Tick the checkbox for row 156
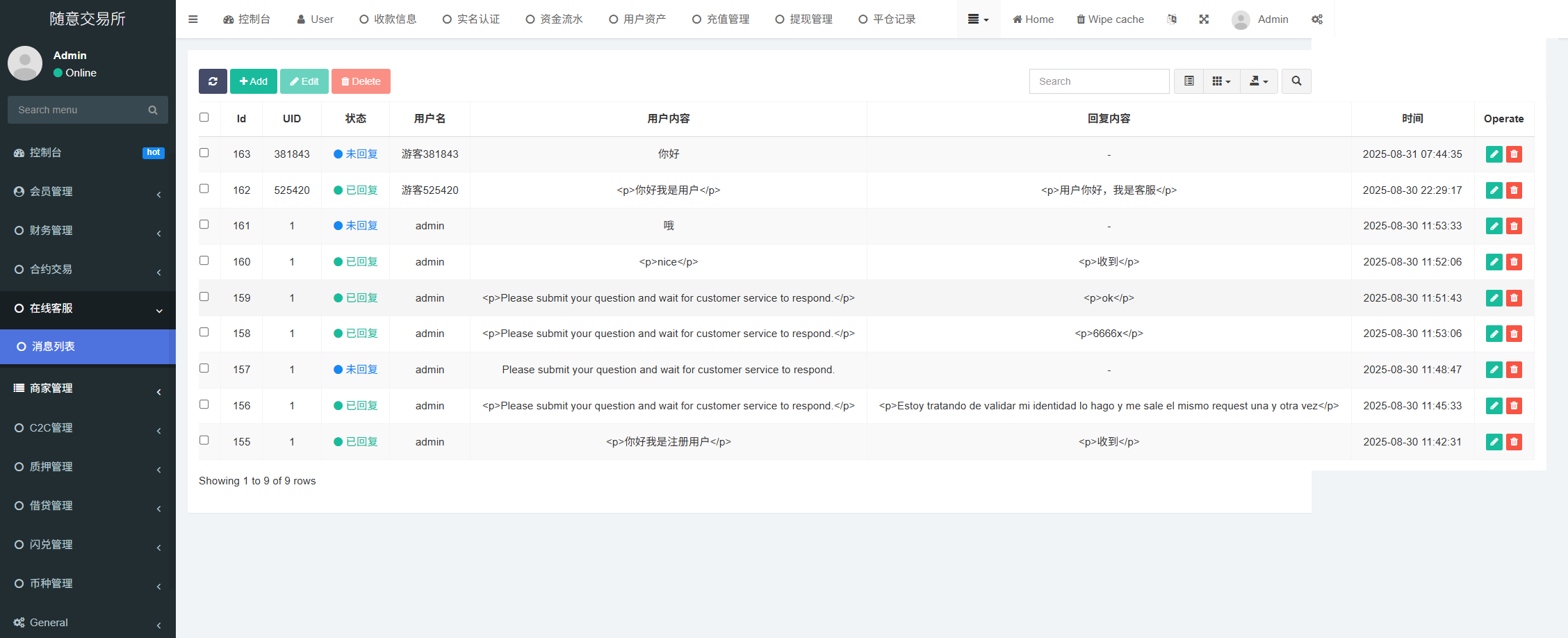 click(x=204, y=404)
